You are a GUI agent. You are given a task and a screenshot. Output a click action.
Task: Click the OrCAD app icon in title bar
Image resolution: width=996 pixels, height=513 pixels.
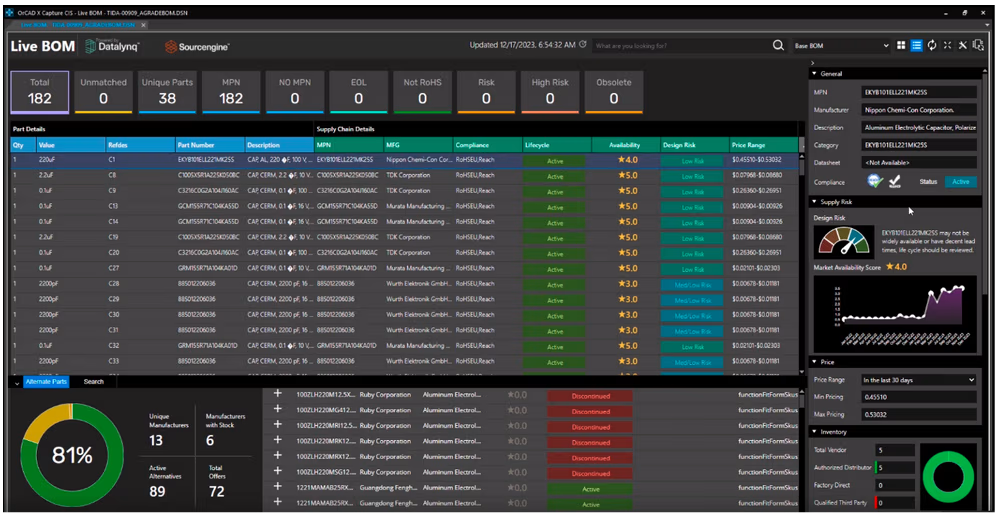[9, 12]
